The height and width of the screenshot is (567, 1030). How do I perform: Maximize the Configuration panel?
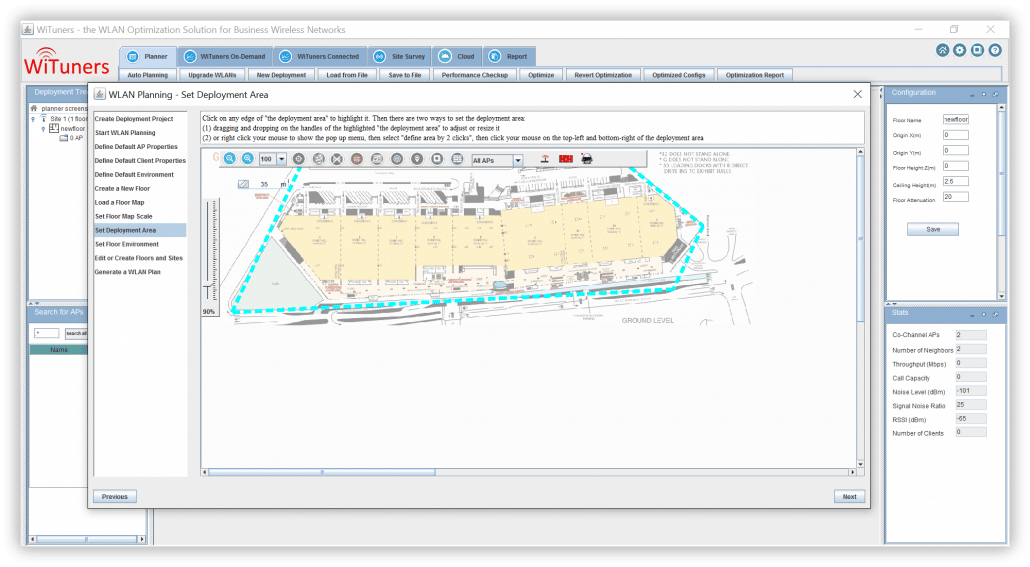pyautogui.click(x=984, y=95)
